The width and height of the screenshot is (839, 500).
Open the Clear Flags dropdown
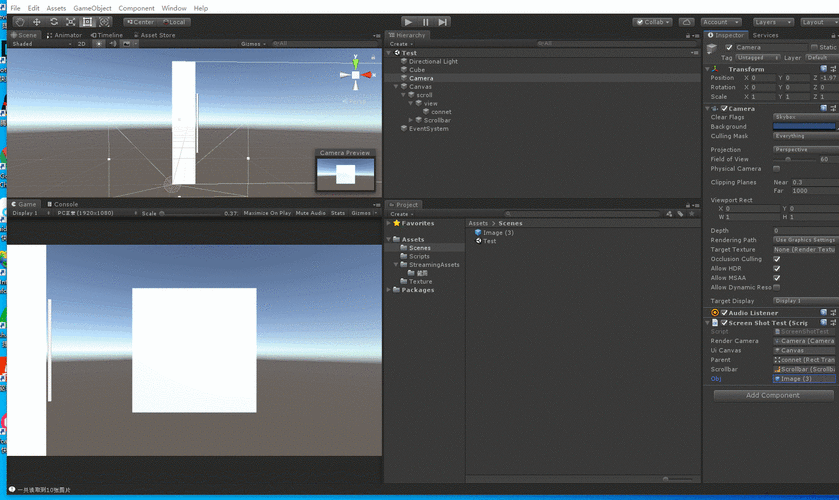pos(804,117)
